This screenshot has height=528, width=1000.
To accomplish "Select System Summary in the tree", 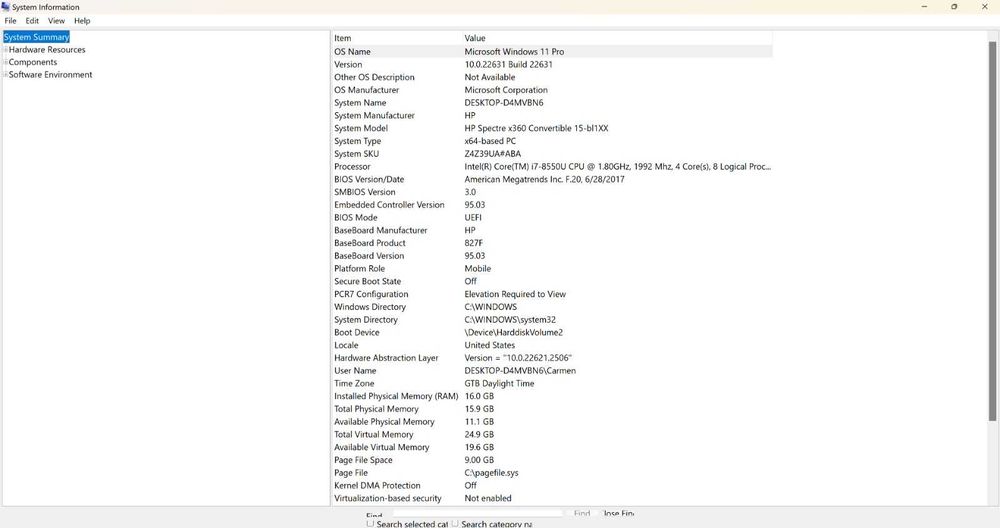I will (x=36, y=37).
